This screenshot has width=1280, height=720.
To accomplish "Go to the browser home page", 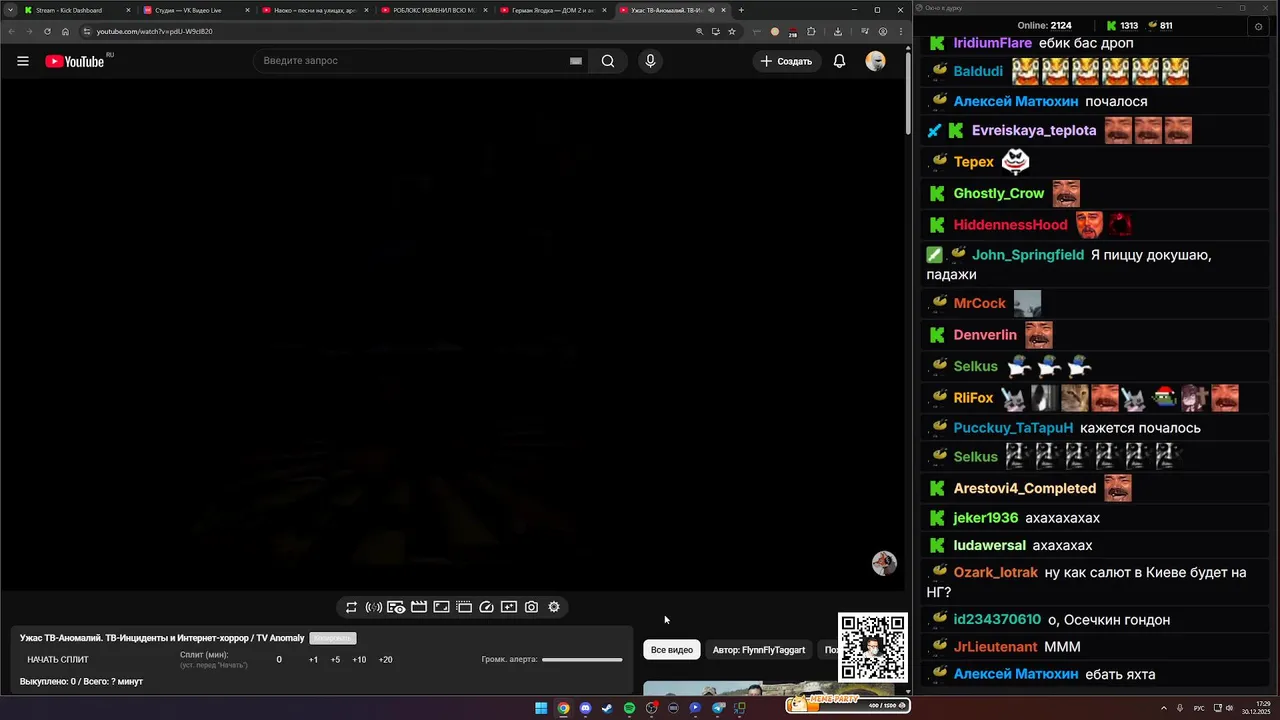I will (x=66, y=31).
